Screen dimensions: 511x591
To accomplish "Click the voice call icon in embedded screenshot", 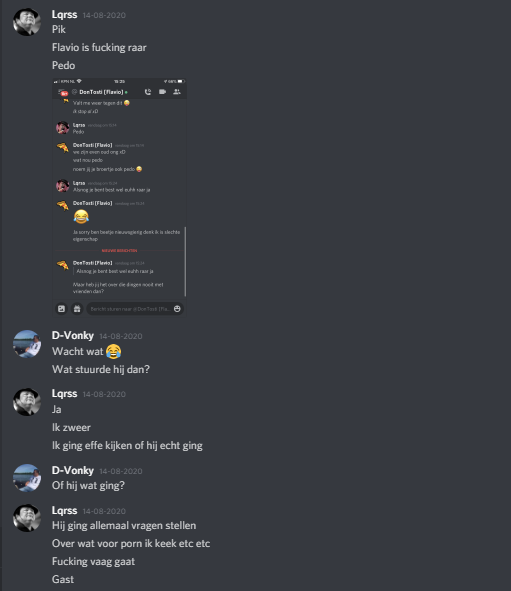I will [x=148, y=92].
